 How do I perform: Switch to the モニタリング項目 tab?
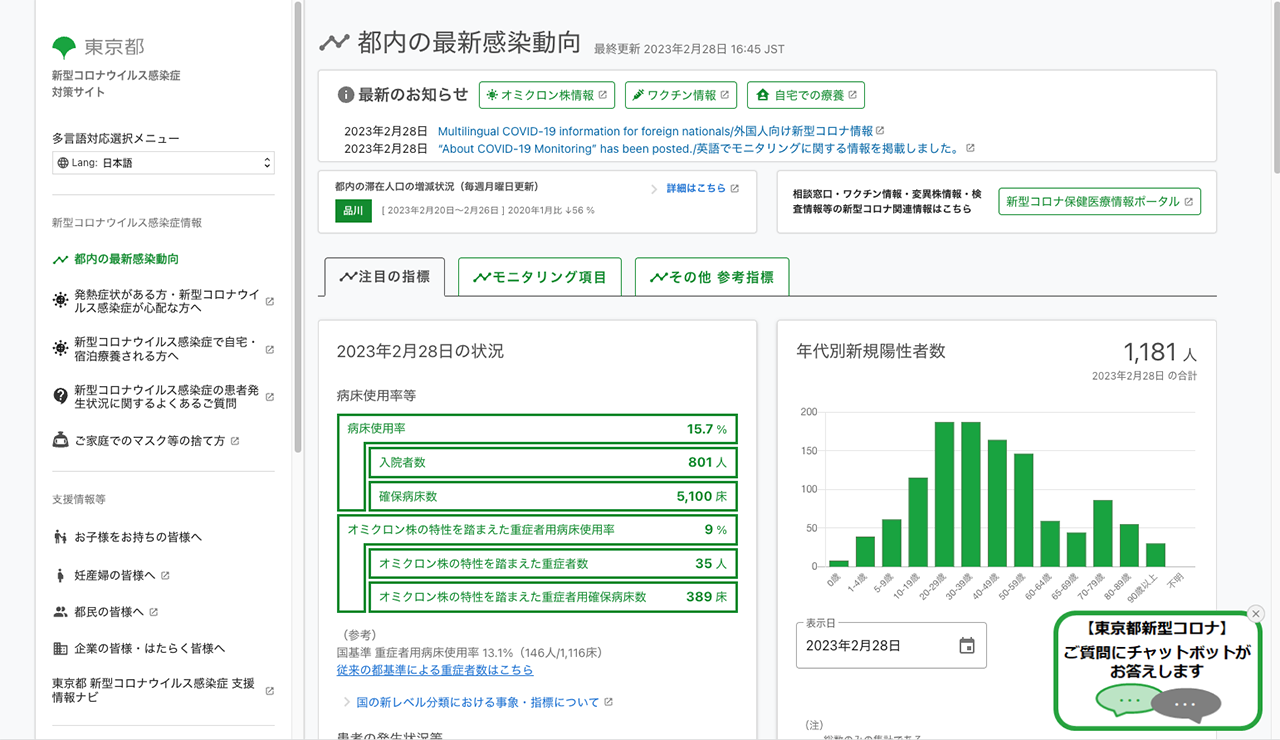(539, 276)
